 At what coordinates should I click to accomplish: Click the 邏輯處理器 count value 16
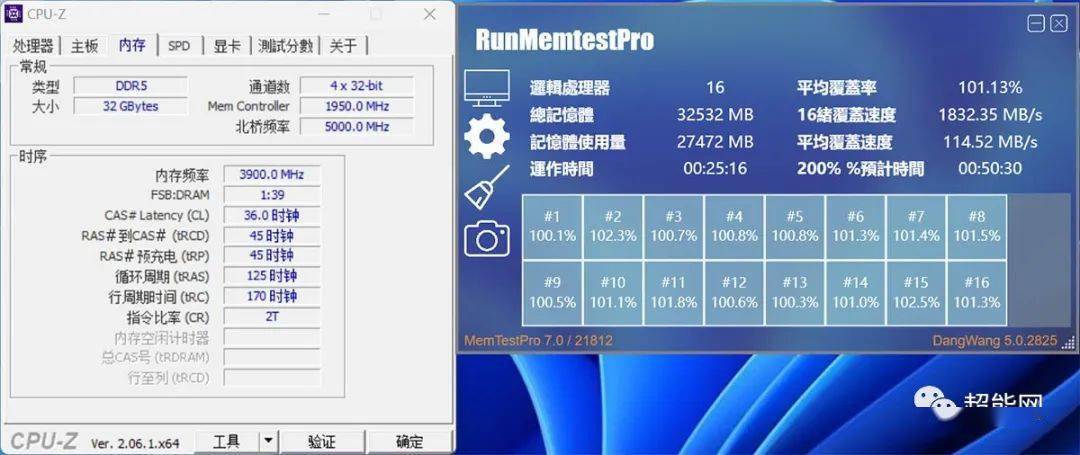(715, 88)
